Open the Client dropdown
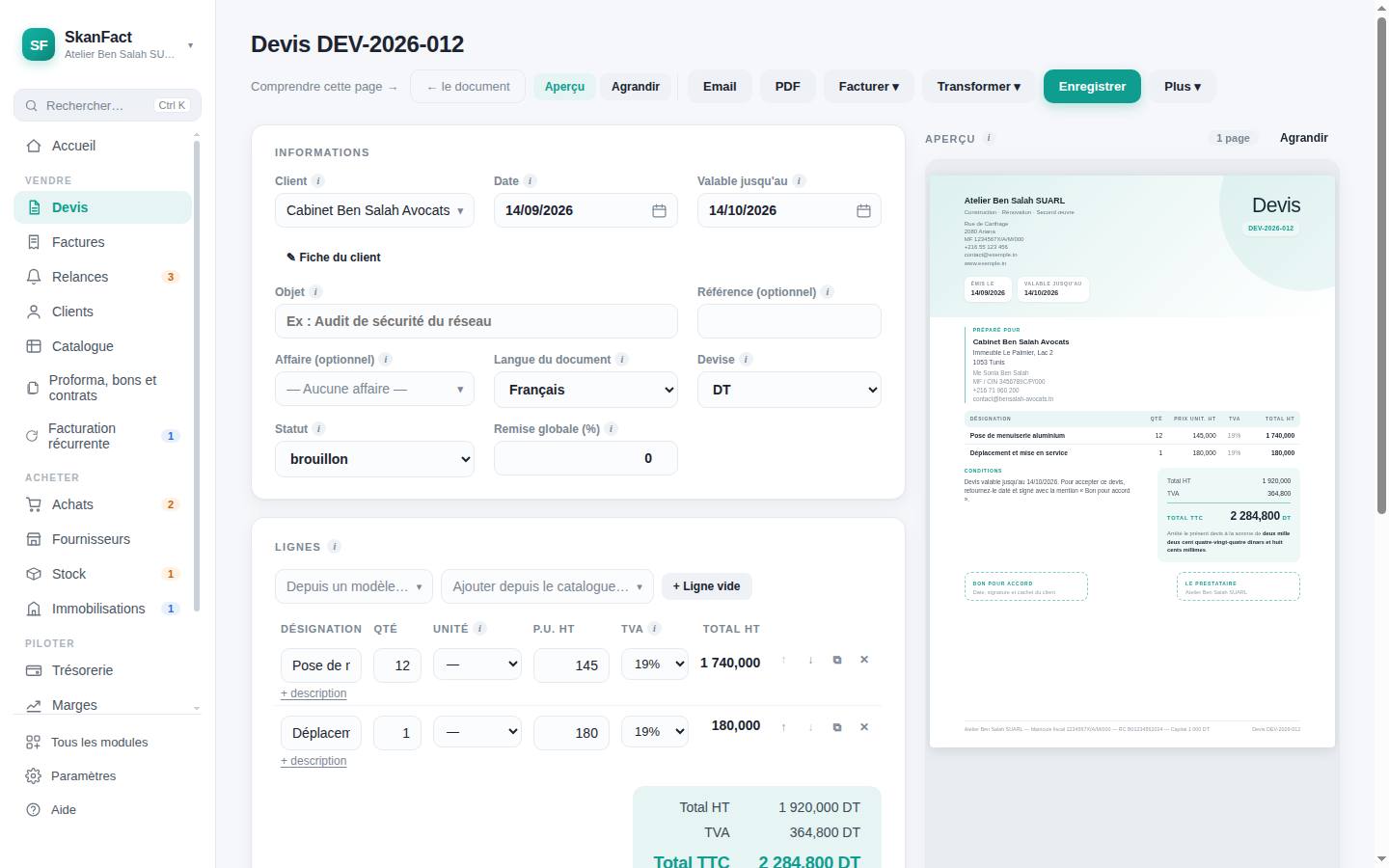 (374, 210)
